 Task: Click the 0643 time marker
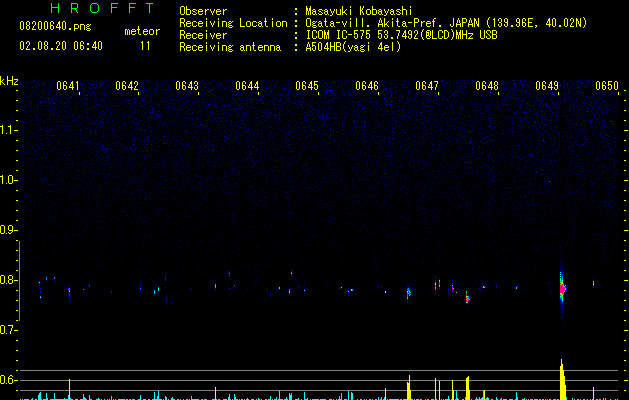(187, 86)
